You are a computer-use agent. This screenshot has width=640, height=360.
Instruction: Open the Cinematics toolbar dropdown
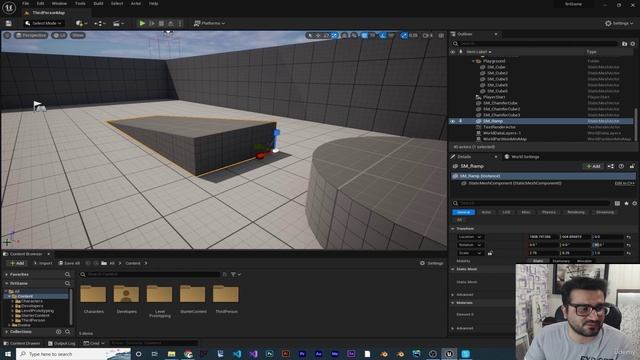(118, 23)
